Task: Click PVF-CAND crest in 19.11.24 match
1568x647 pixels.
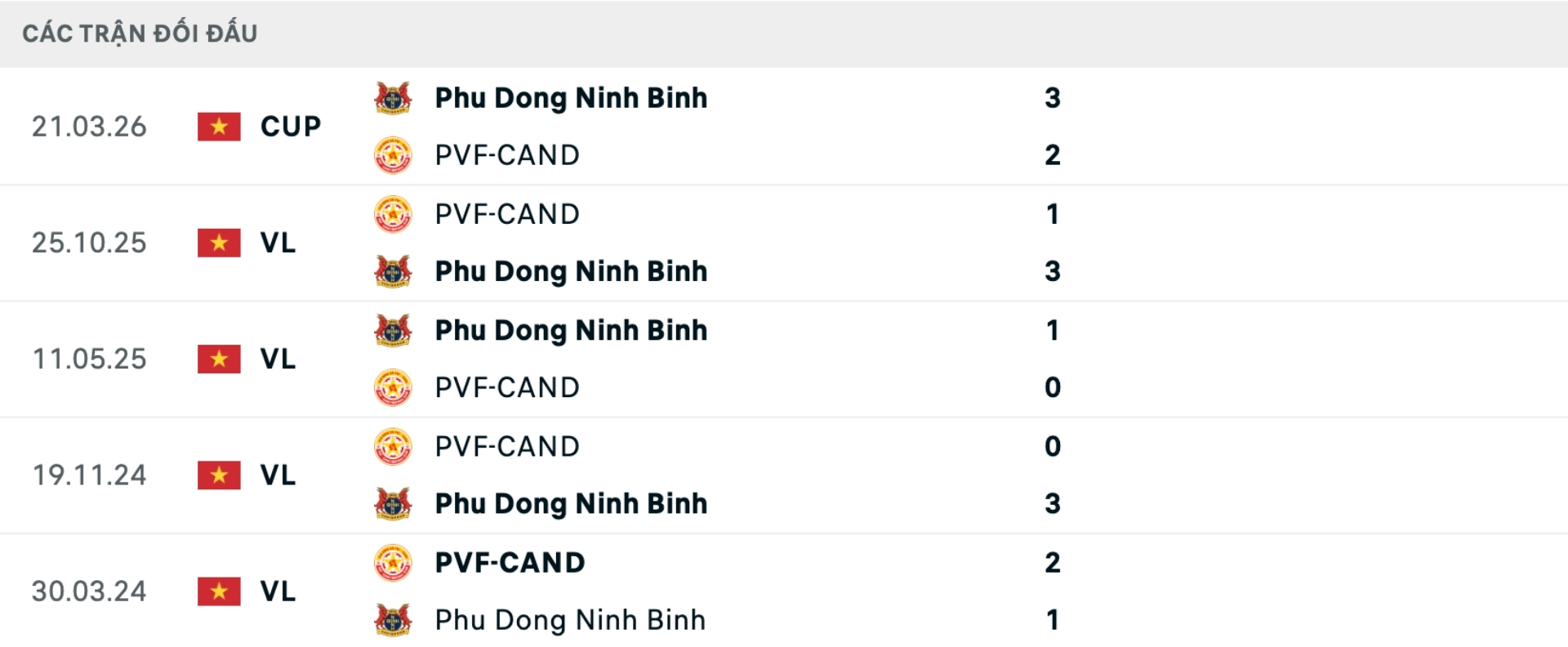Action: pyautogui.click(x=393, y=447)
